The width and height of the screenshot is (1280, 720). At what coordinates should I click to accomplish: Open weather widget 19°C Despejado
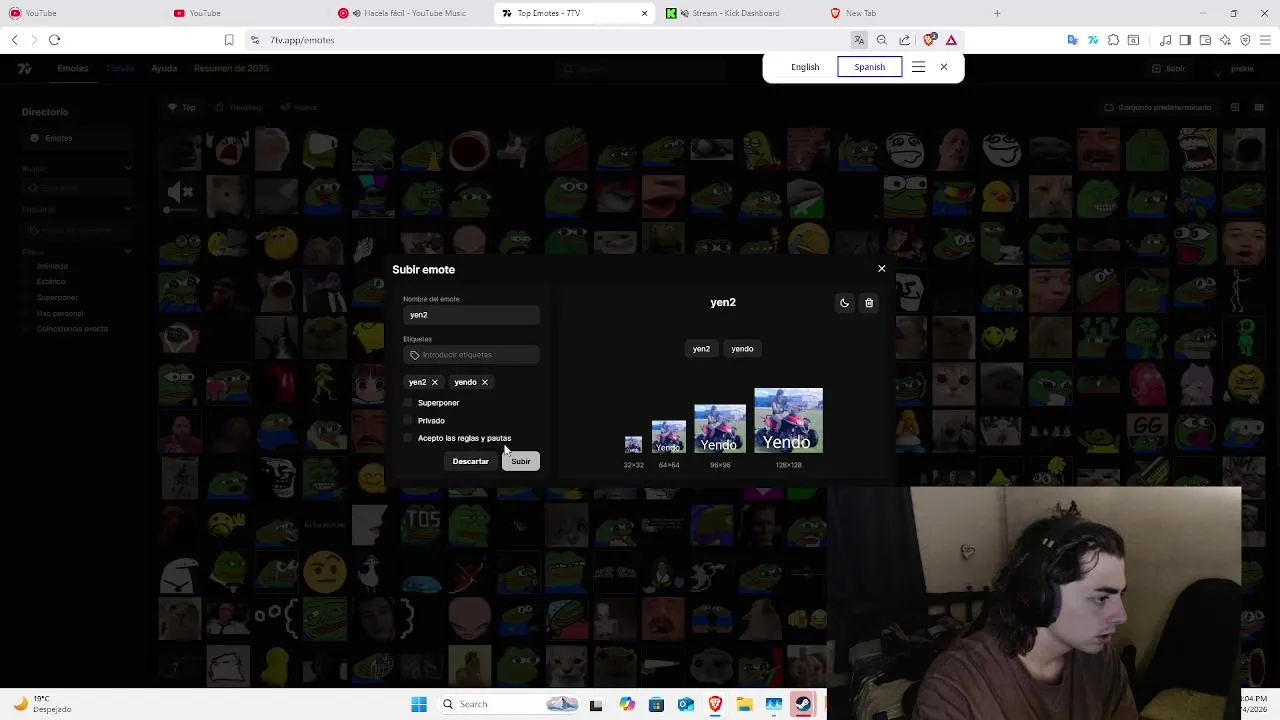click(40, 704)
